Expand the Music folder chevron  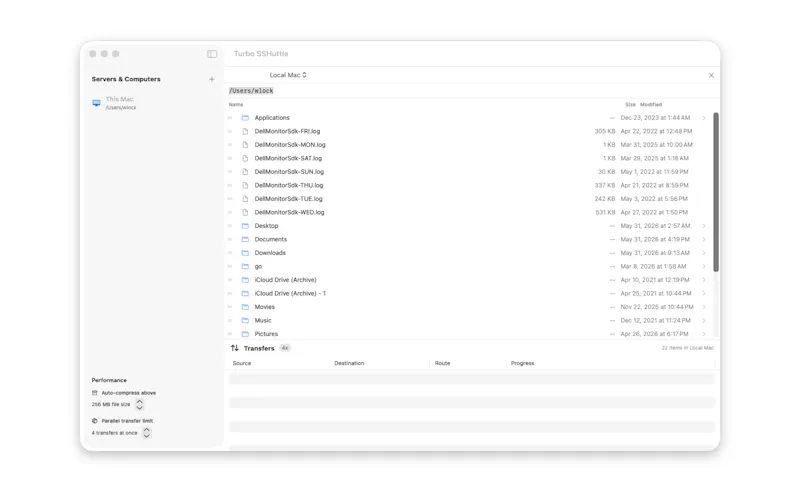point(704,320)
